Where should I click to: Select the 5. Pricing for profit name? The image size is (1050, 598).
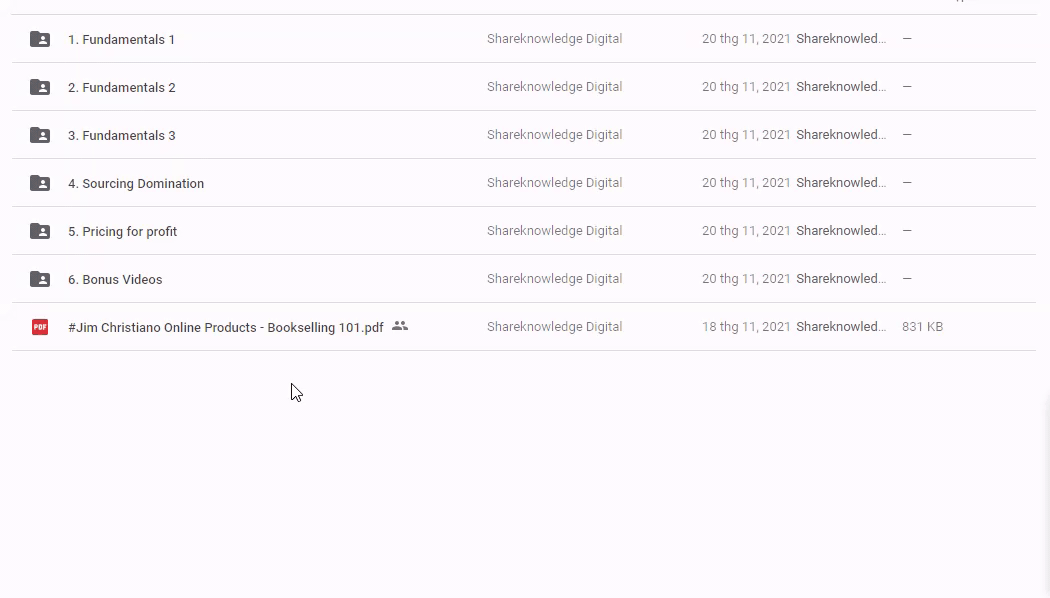click(x=122, y=232)
